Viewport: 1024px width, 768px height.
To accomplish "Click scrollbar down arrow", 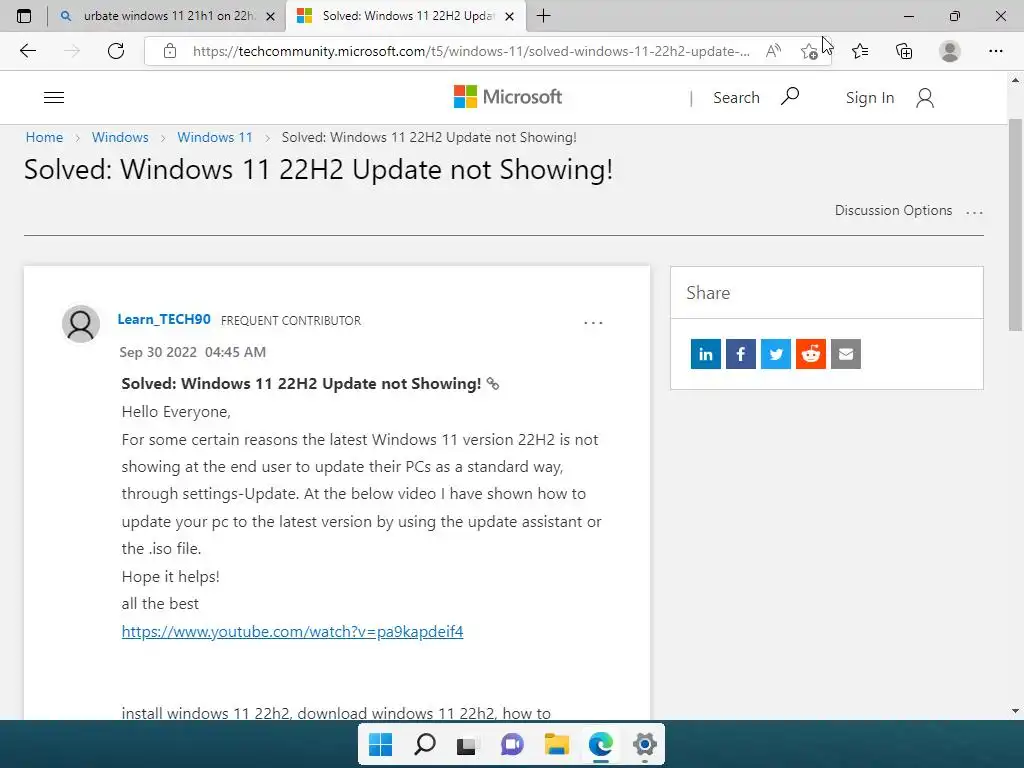I will click(x=1015, y=711).
